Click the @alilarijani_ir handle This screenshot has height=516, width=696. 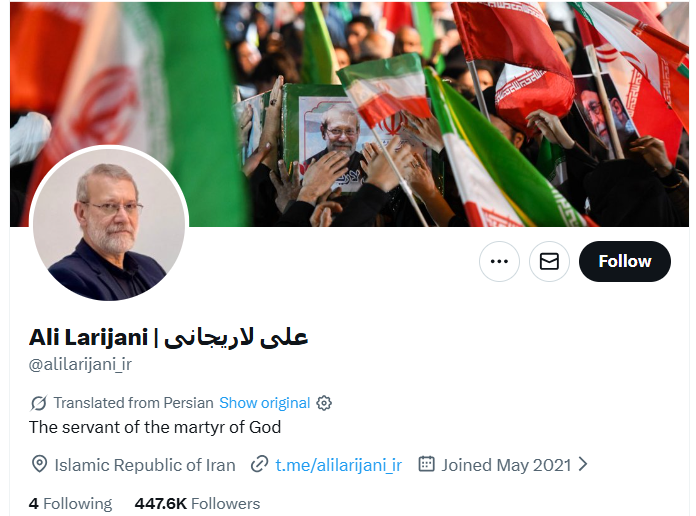[x=80, y=364]
